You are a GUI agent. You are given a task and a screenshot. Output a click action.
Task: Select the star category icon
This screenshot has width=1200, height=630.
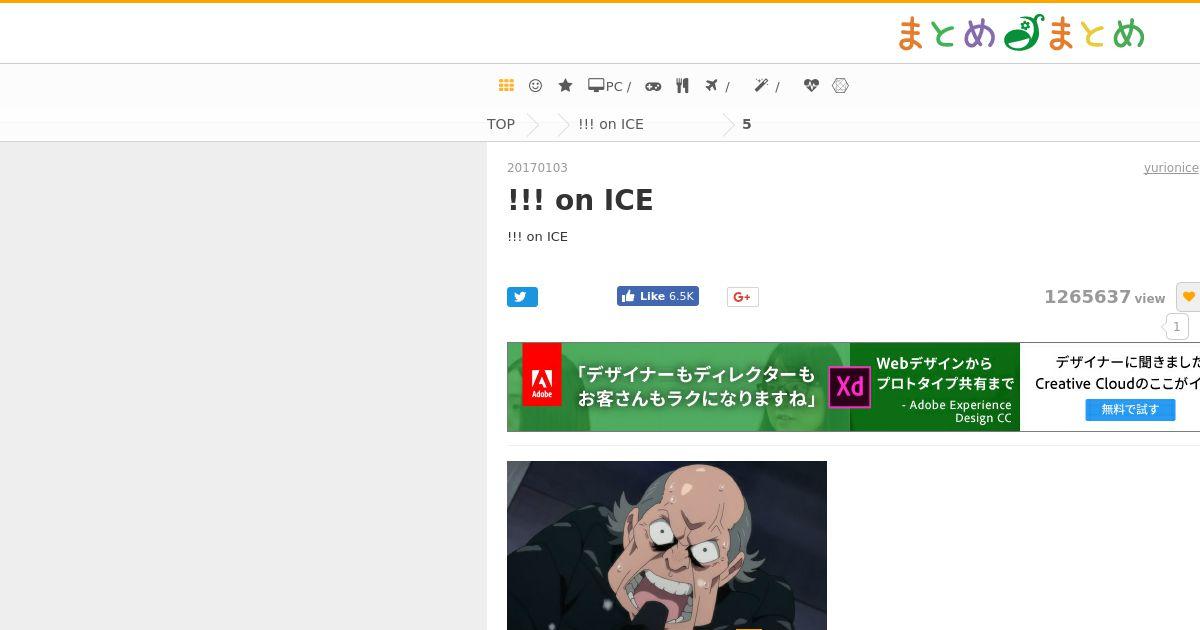coord(565,86)
